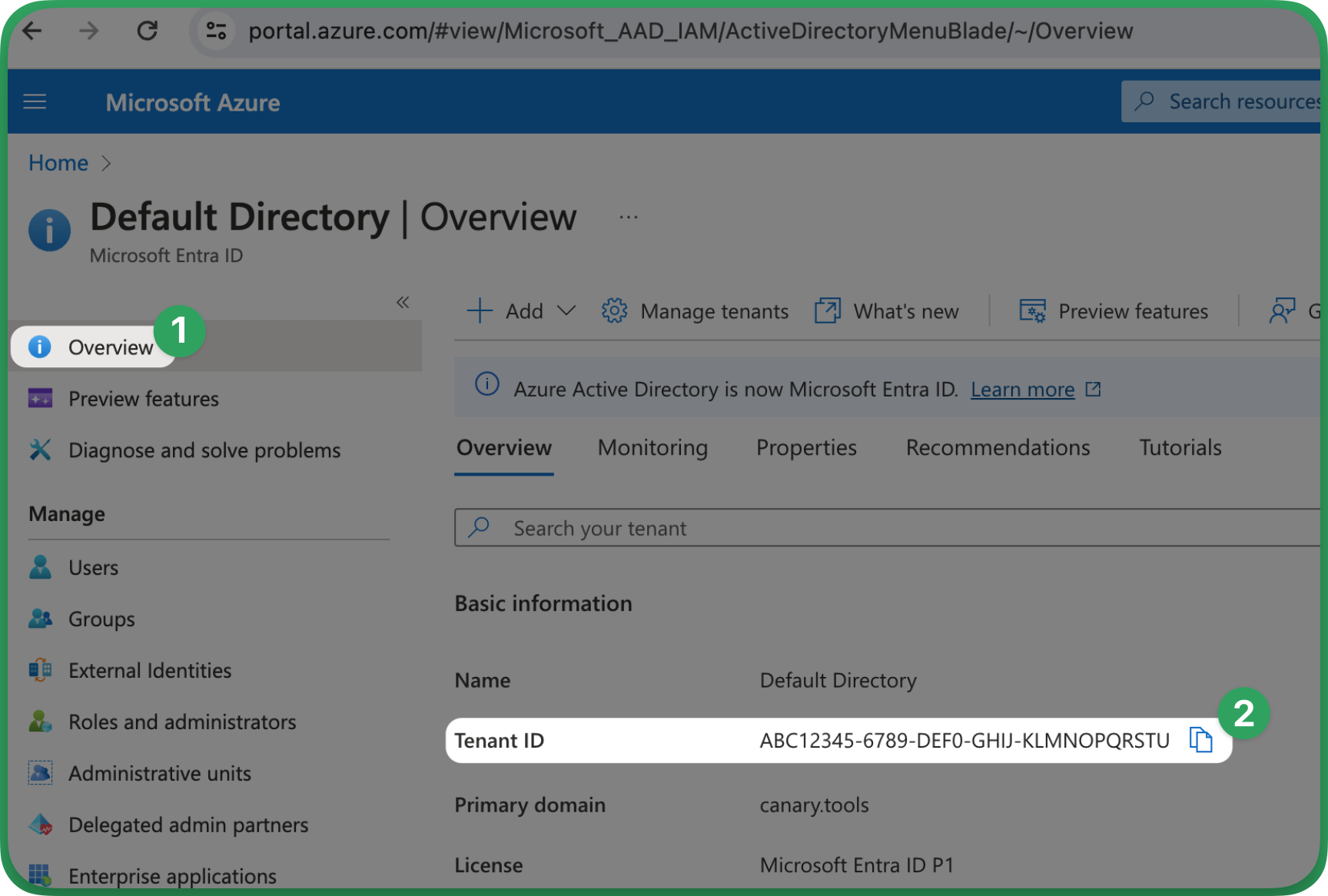Copy the Tenant ID to clipboard
1328x896 pixels.
1200,740
